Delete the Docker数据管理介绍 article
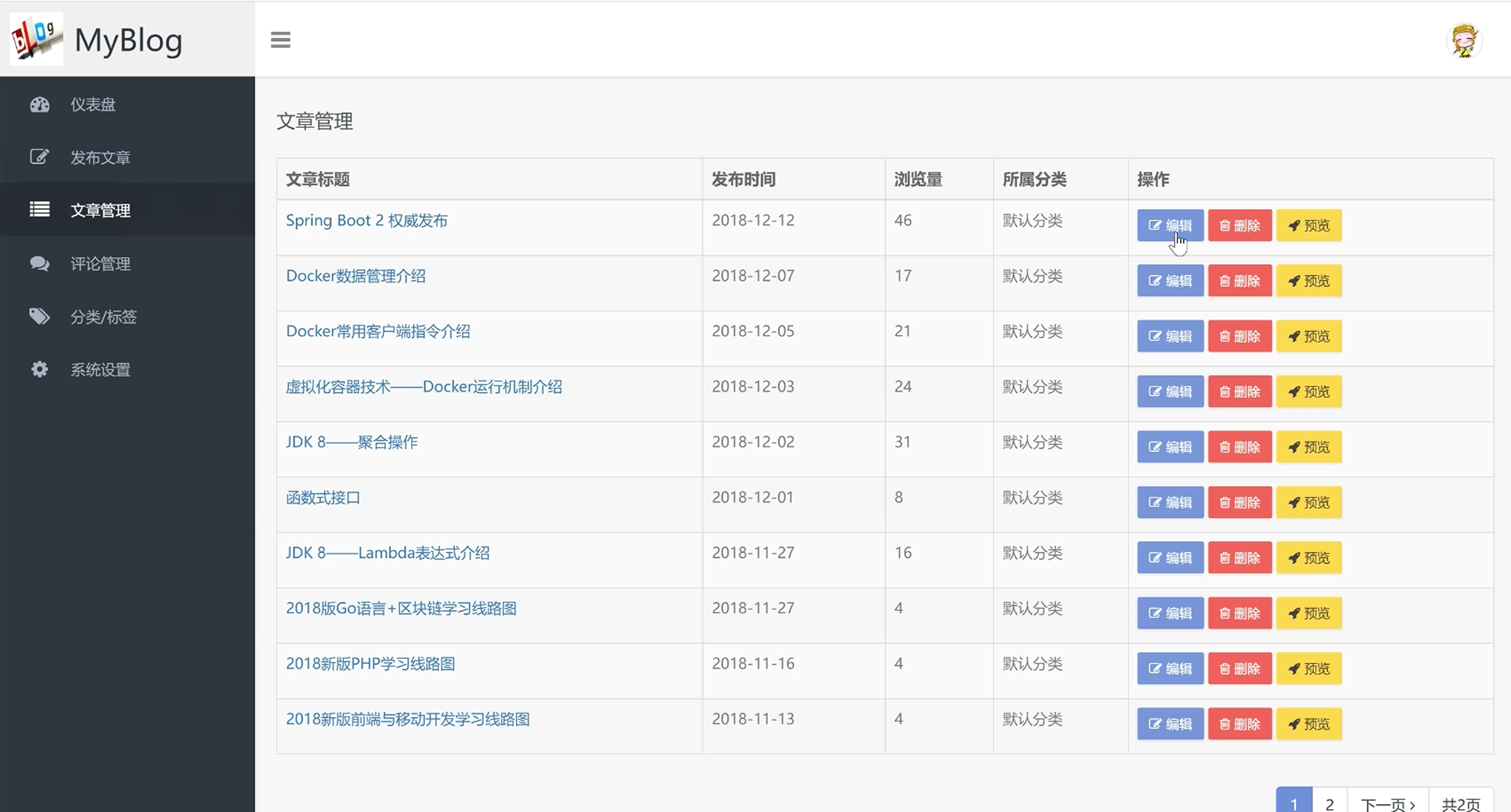This screenshot has height=812, width=1511. click(x=1240, y=281)
